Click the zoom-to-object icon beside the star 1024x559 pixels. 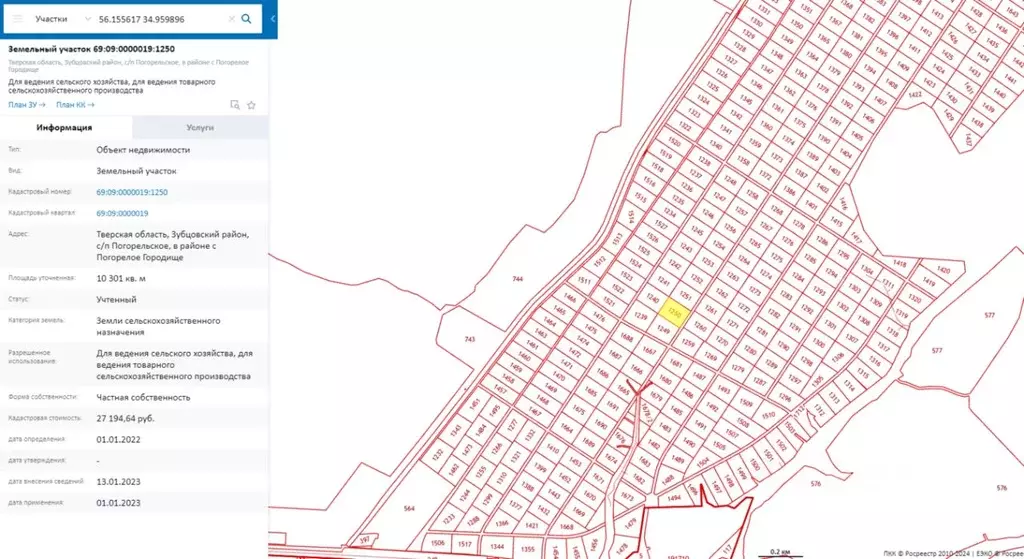(235, 104)
